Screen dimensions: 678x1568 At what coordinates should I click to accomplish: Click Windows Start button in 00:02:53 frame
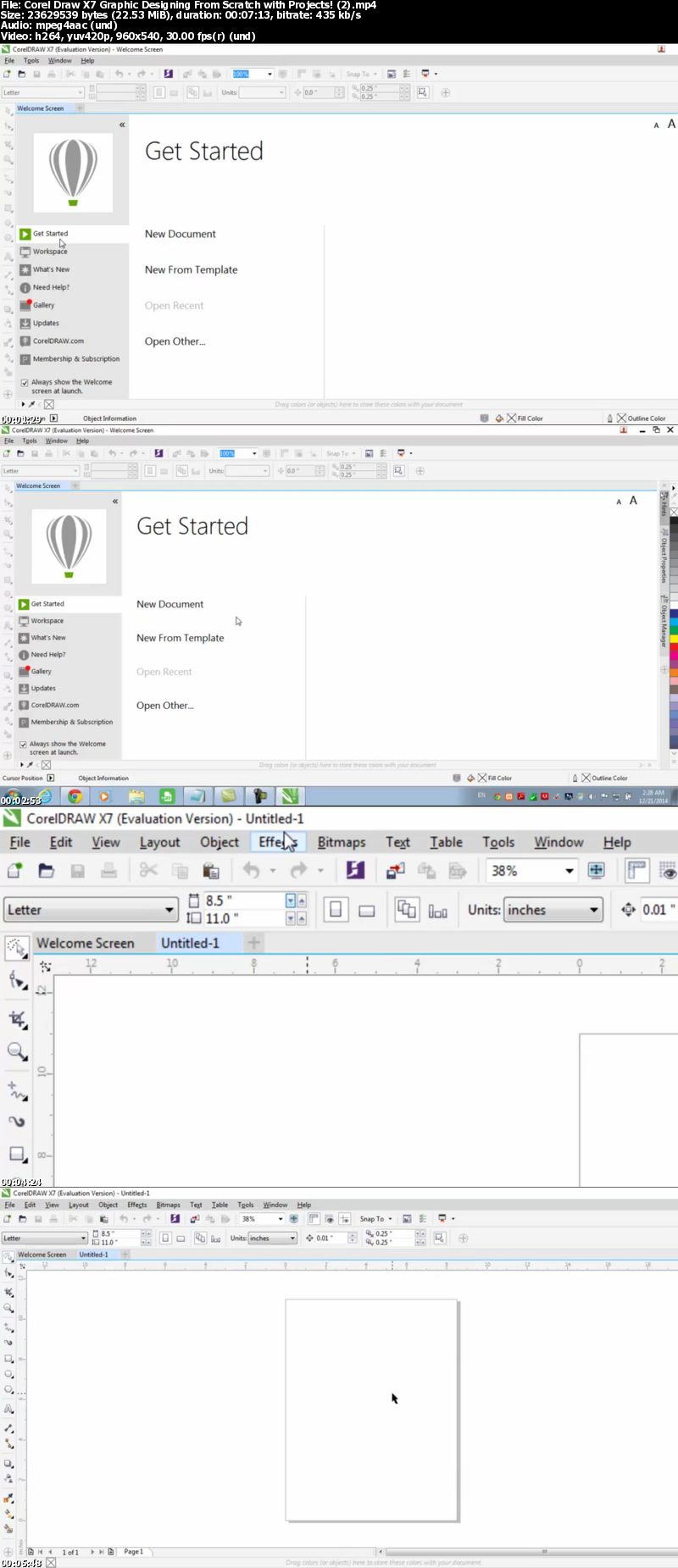14,796
